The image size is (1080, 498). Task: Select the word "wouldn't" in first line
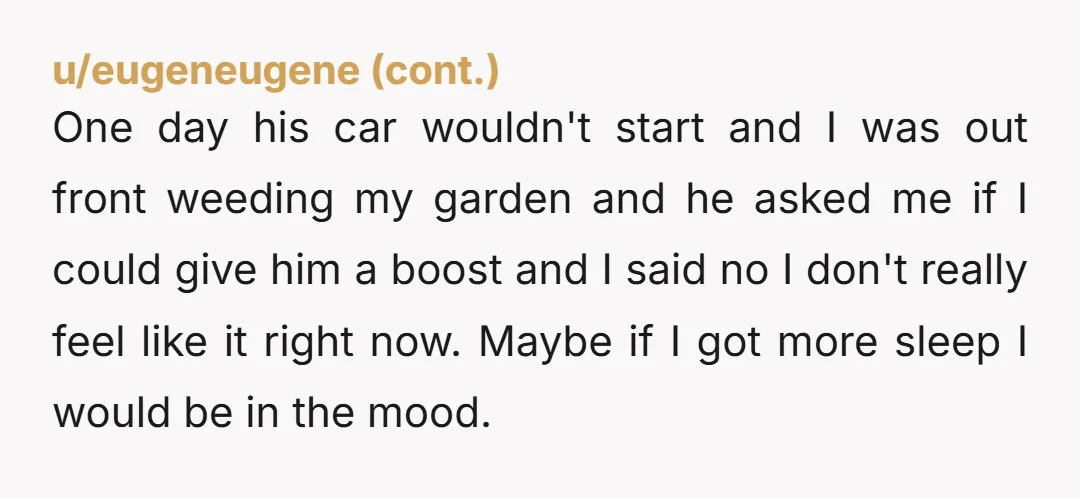(507, 129)
